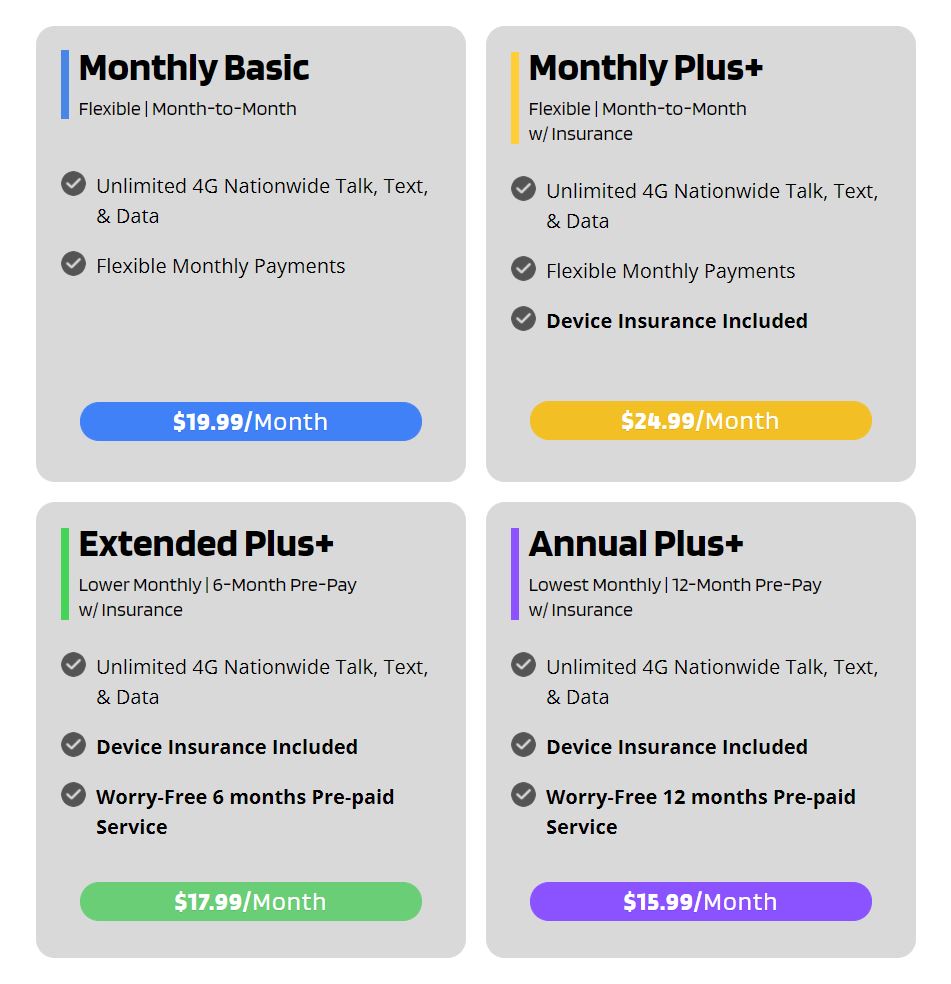Click the blue accent bar on Monthly Basic
The image size is (951, 984).
65,84
